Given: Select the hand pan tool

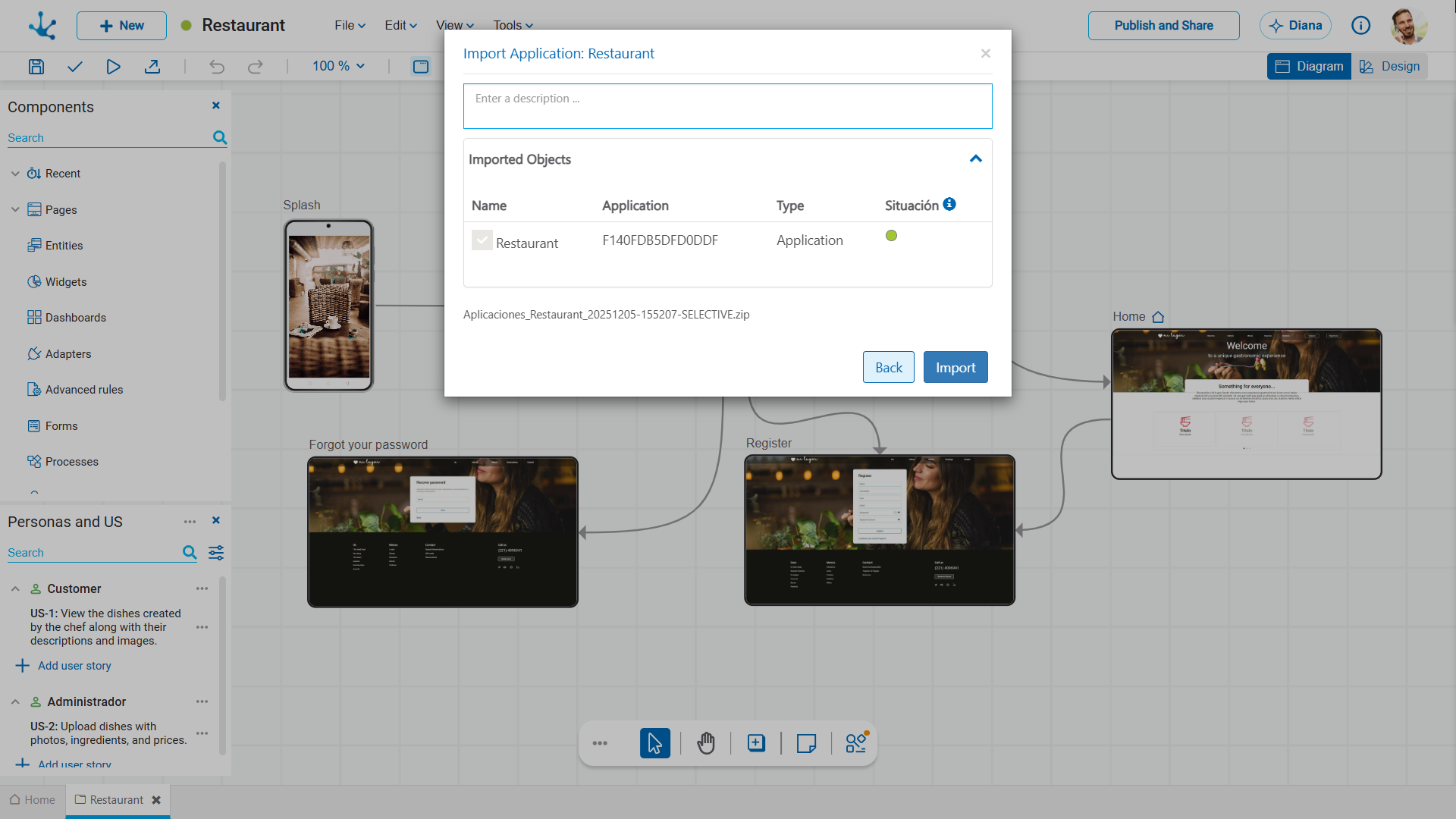Looking at the screenshot, I should [706, 743].
